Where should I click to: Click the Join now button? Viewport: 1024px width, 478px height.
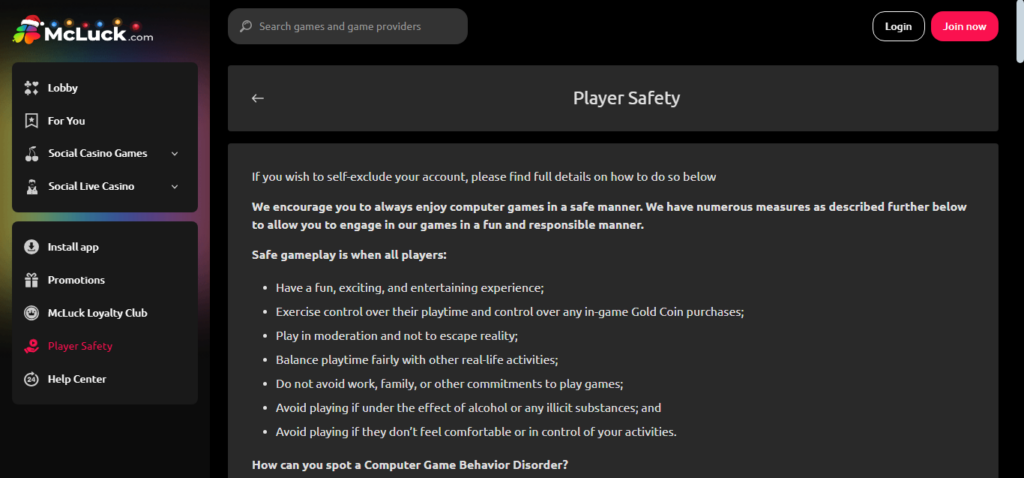[x=965, y=26]
